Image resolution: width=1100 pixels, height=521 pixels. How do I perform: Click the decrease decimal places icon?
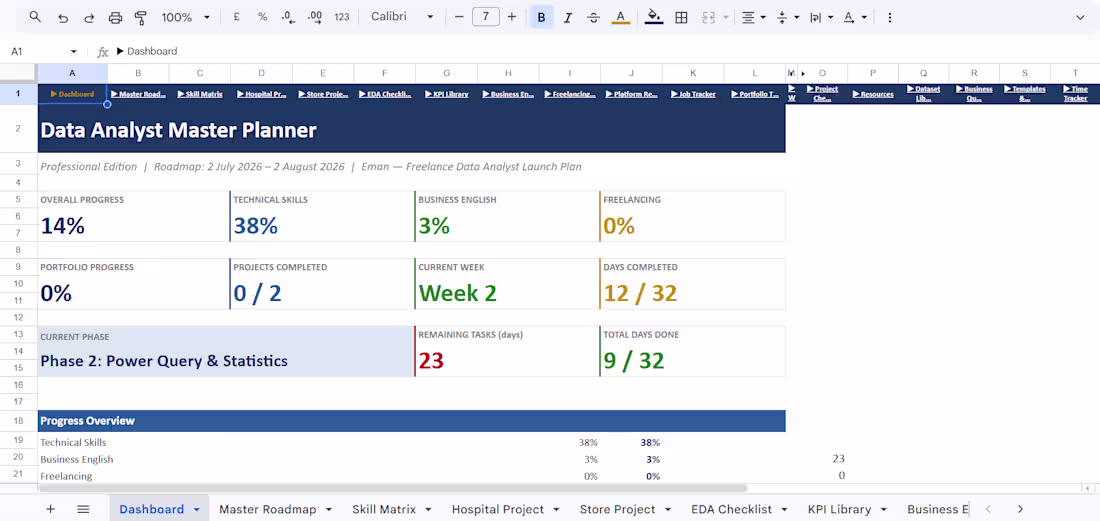click(x=288, y=18)
